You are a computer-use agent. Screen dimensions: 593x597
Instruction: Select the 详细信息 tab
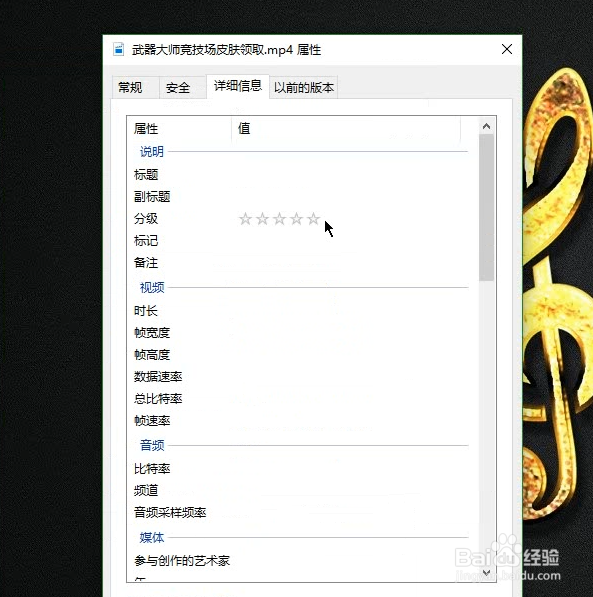point(238,86)
